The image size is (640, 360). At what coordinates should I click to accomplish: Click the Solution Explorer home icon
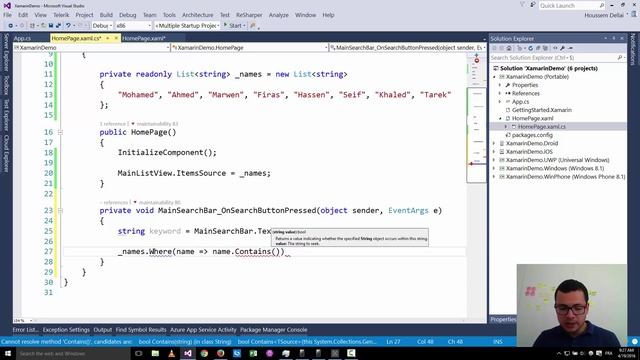pos(509,48)
